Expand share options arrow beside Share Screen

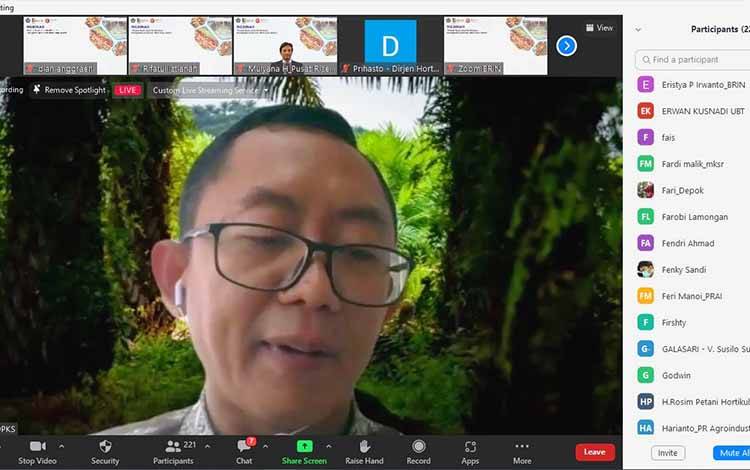329,446
